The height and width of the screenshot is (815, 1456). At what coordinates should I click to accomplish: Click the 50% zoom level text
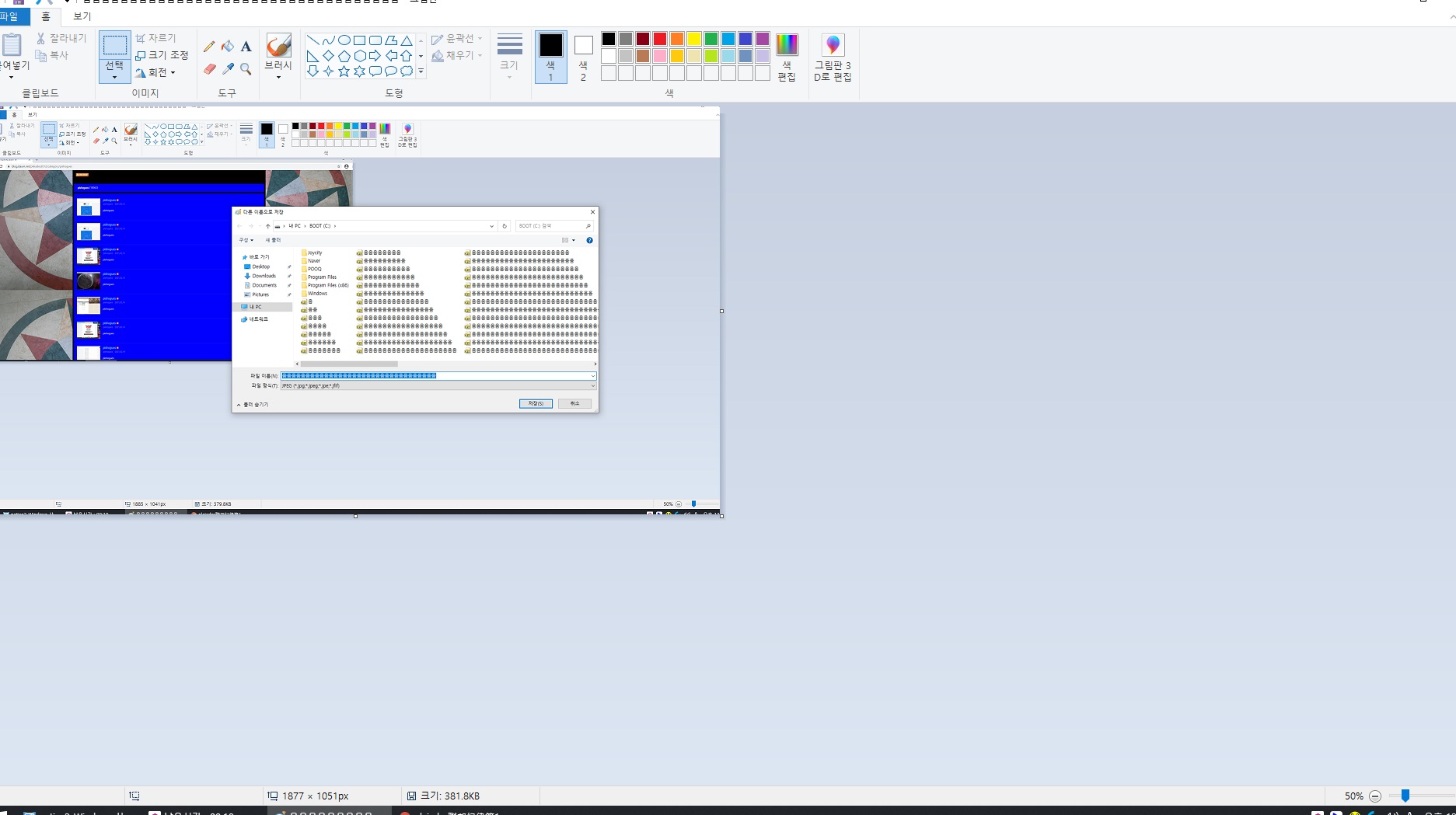point(1354,796)
